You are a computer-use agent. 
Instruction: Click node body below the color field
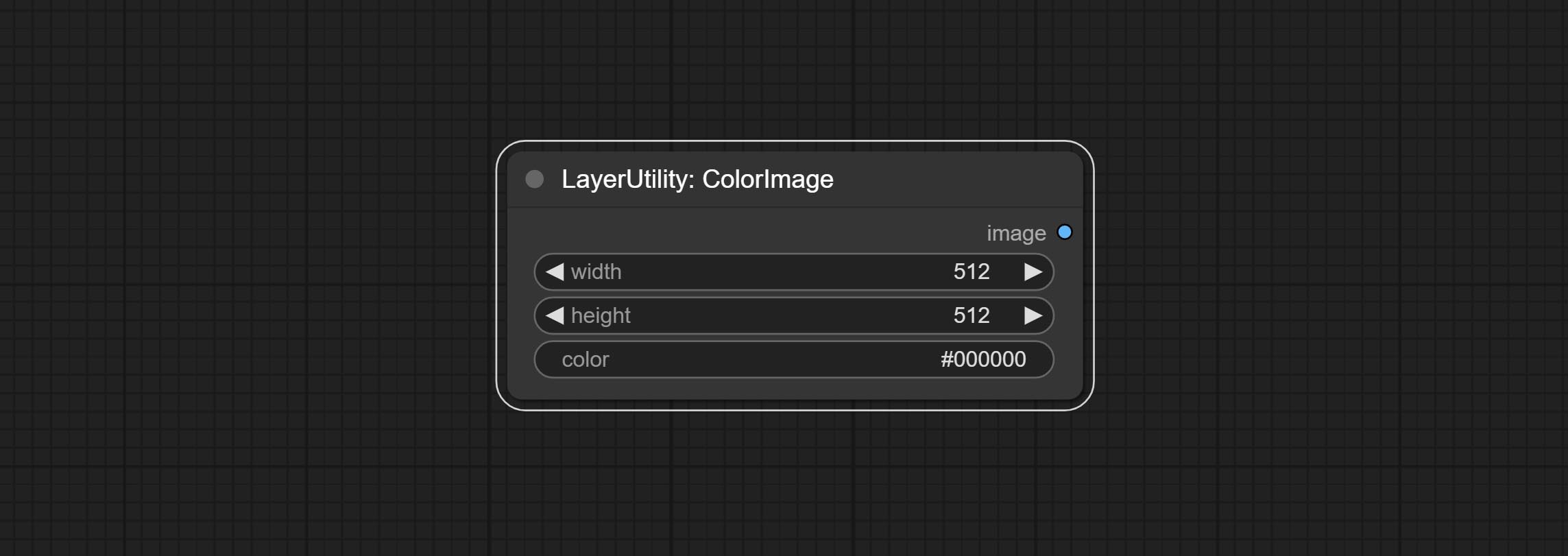(x=795, y=388)
